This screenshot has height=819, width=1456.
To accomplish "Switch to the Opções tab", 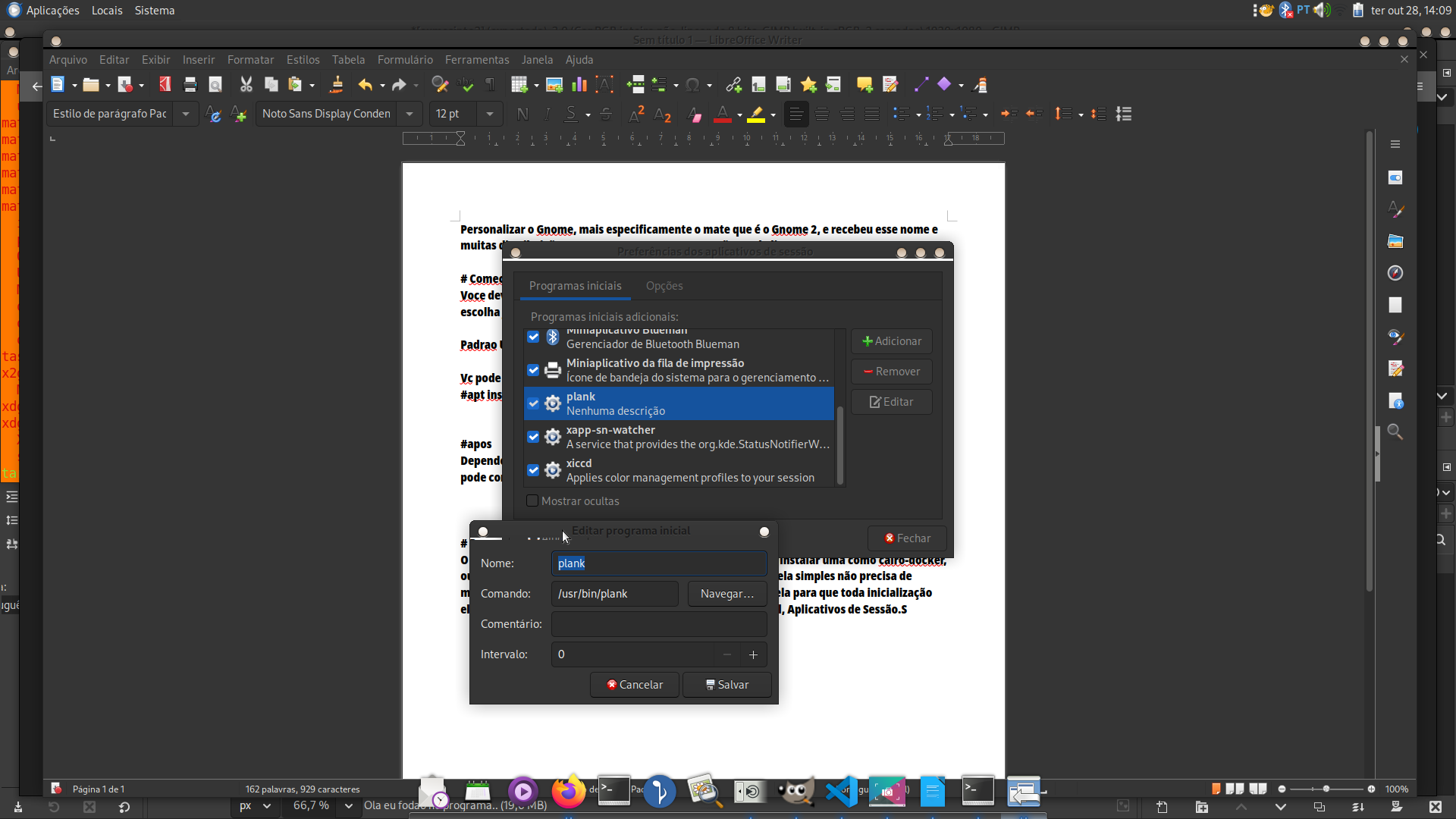I will pyautogui.click(x=664, y=286).
